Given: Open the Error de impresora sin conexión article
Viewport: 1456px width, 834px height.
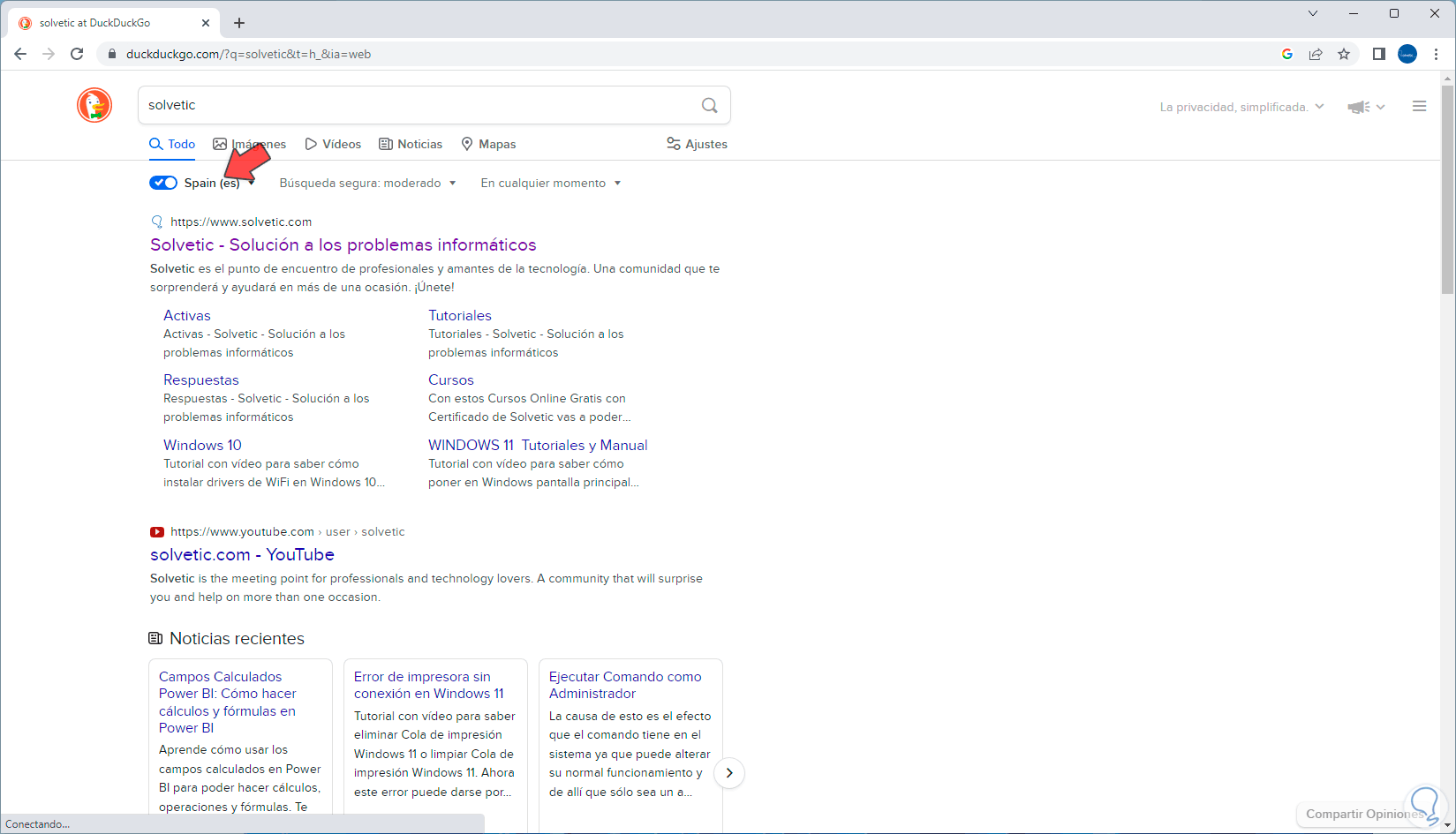Looking at the screenshot, I should click(x=429, y=685).
